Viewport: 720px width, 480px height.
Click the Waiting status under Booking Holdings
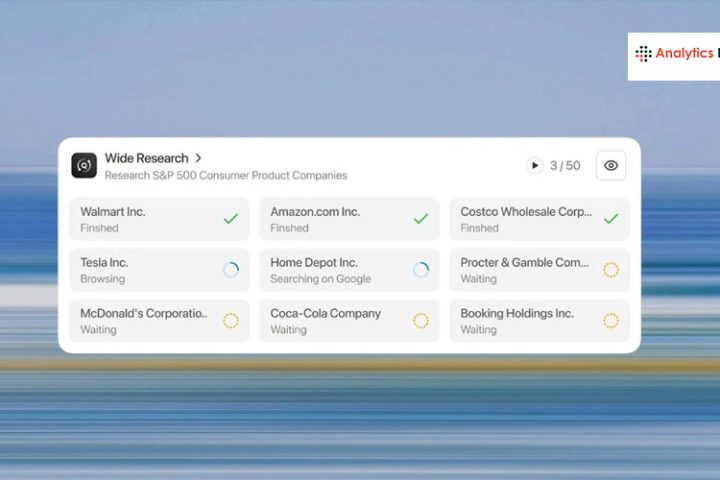pyautogui.click(x=478, y=330)
